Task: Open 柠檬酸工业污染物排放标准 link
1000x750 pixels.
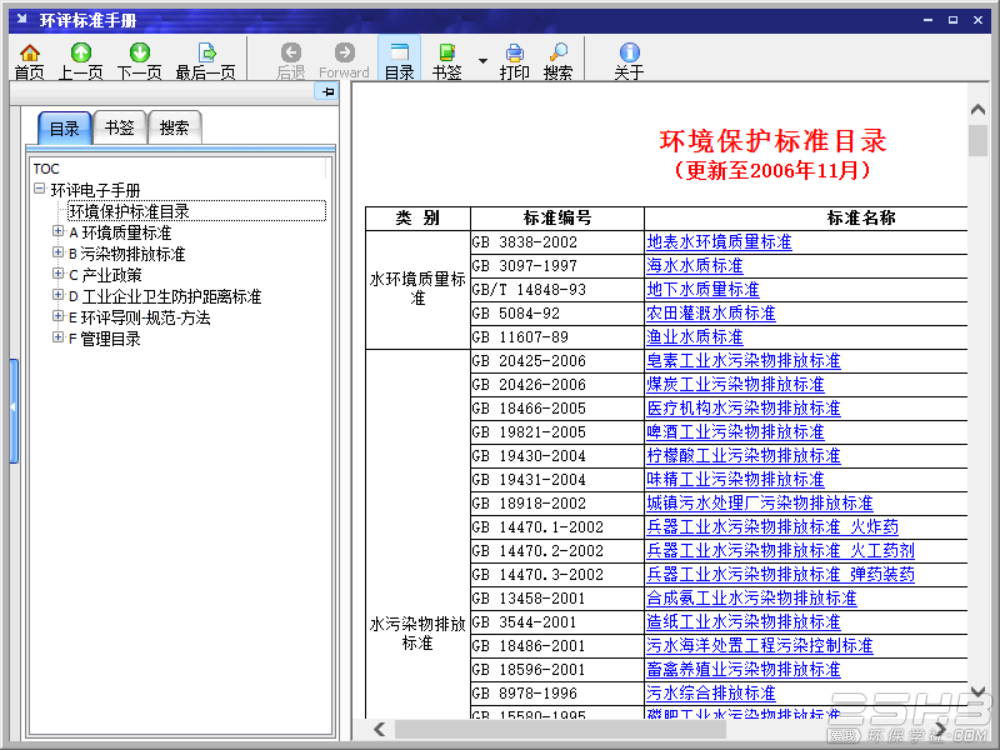Action: click(x=744, y=456)
